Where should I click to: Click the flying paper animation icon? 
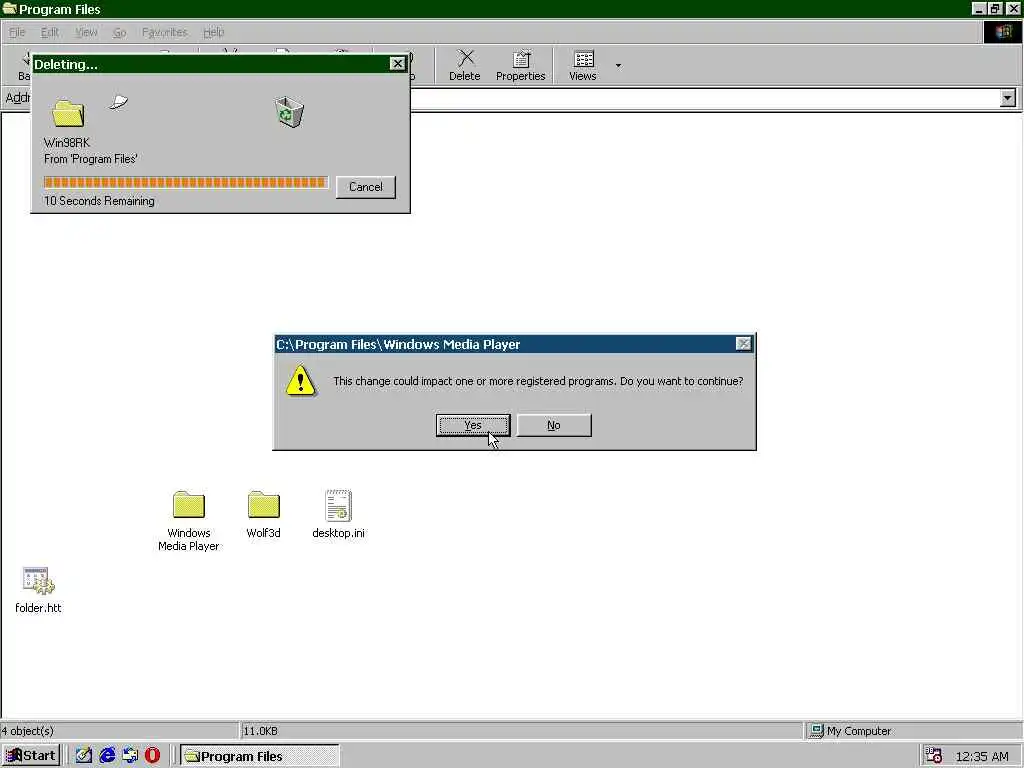pos(119,102)
